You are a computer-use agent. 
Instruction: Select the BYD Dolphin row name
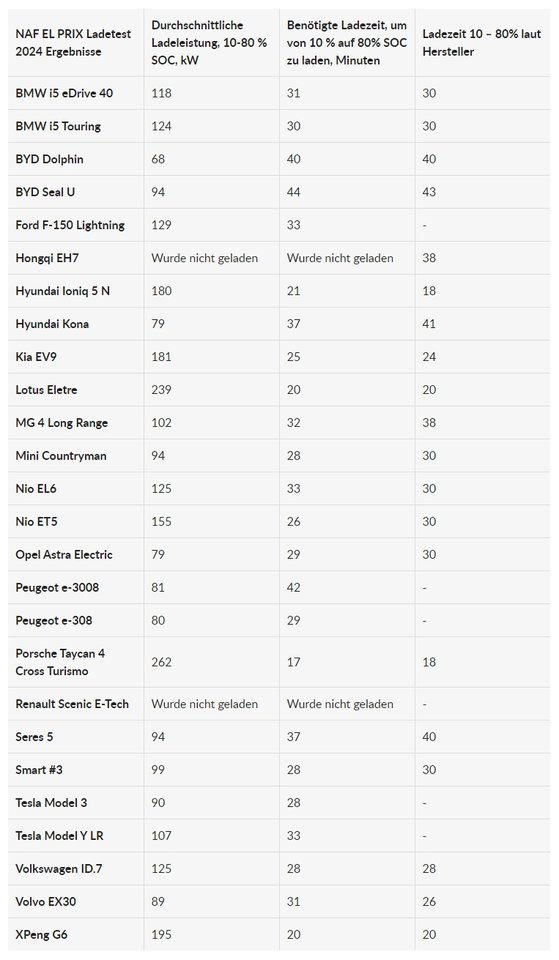(x=50, y=159)
